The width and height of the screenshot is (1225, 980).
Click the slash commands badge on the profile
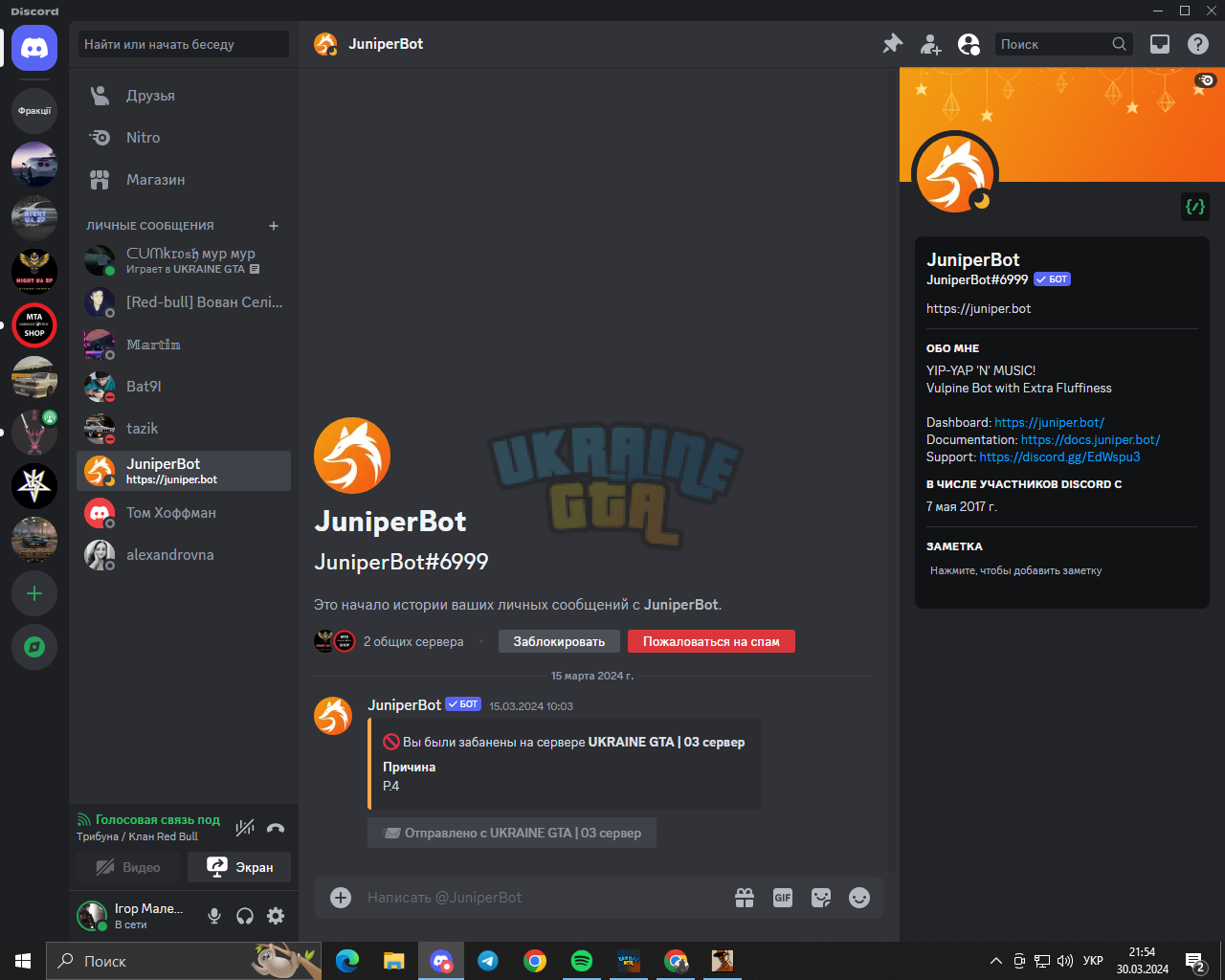point(1195,207)
